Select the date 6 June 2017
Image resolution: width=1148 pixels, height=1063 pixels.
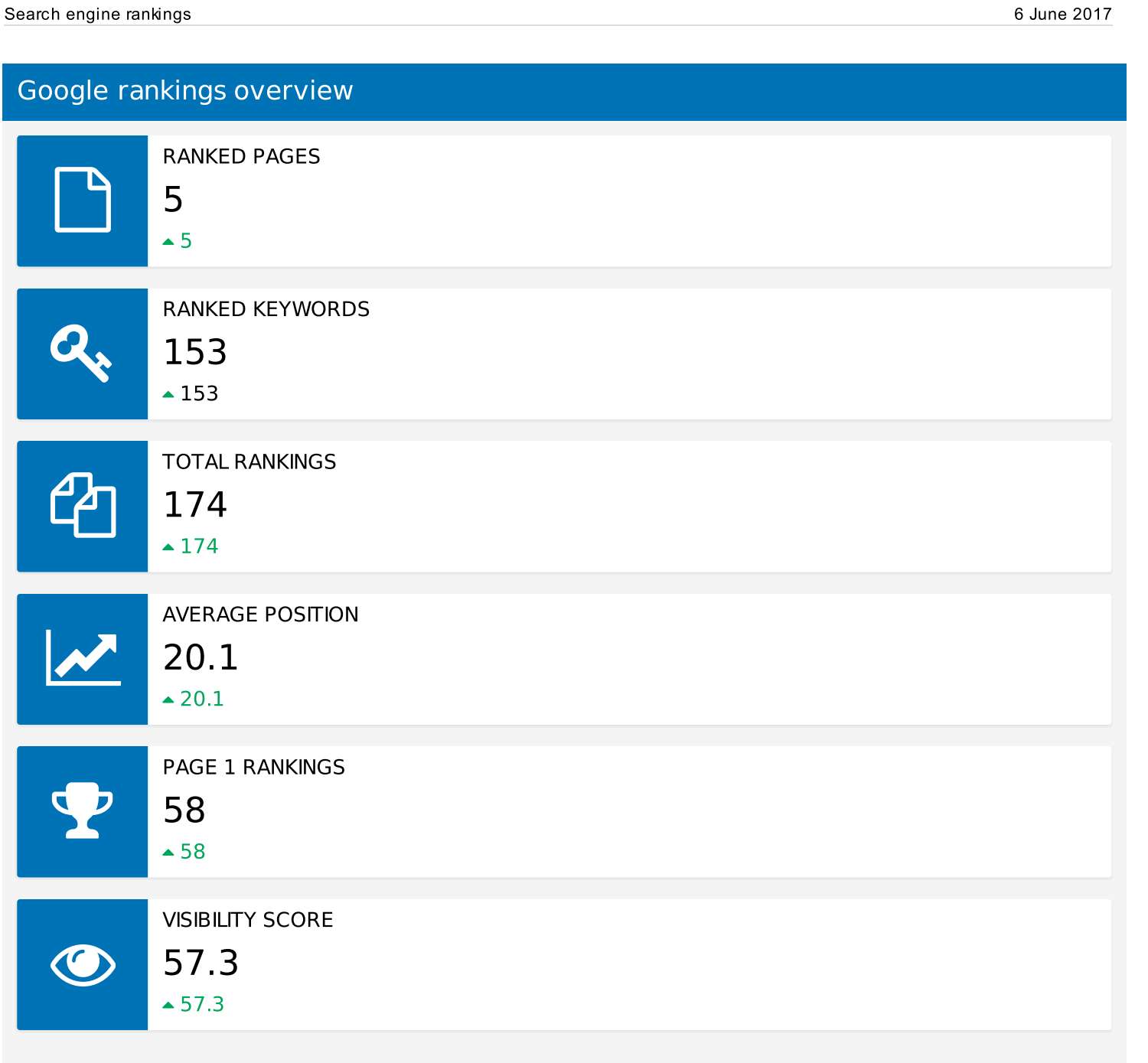tap(1062, 14)
